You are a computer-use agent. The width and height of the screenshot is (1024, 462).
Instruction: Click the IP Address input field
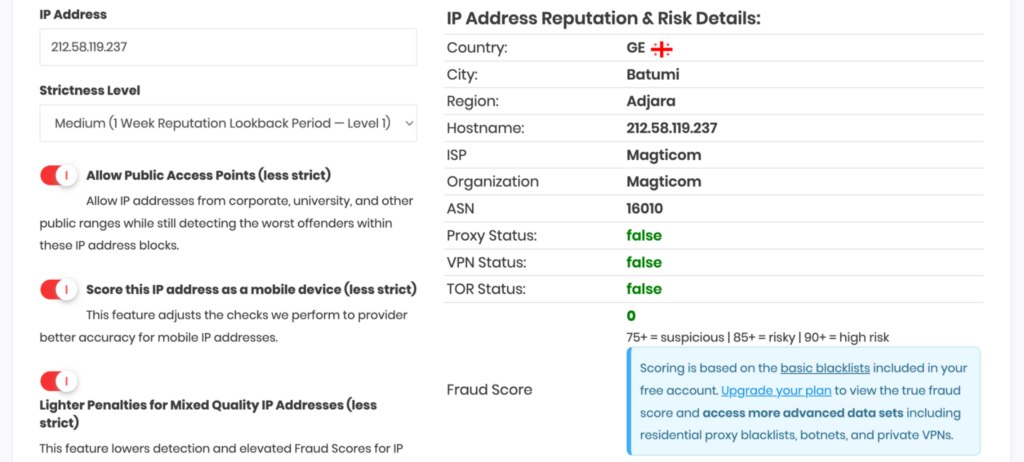click(228, 47)
